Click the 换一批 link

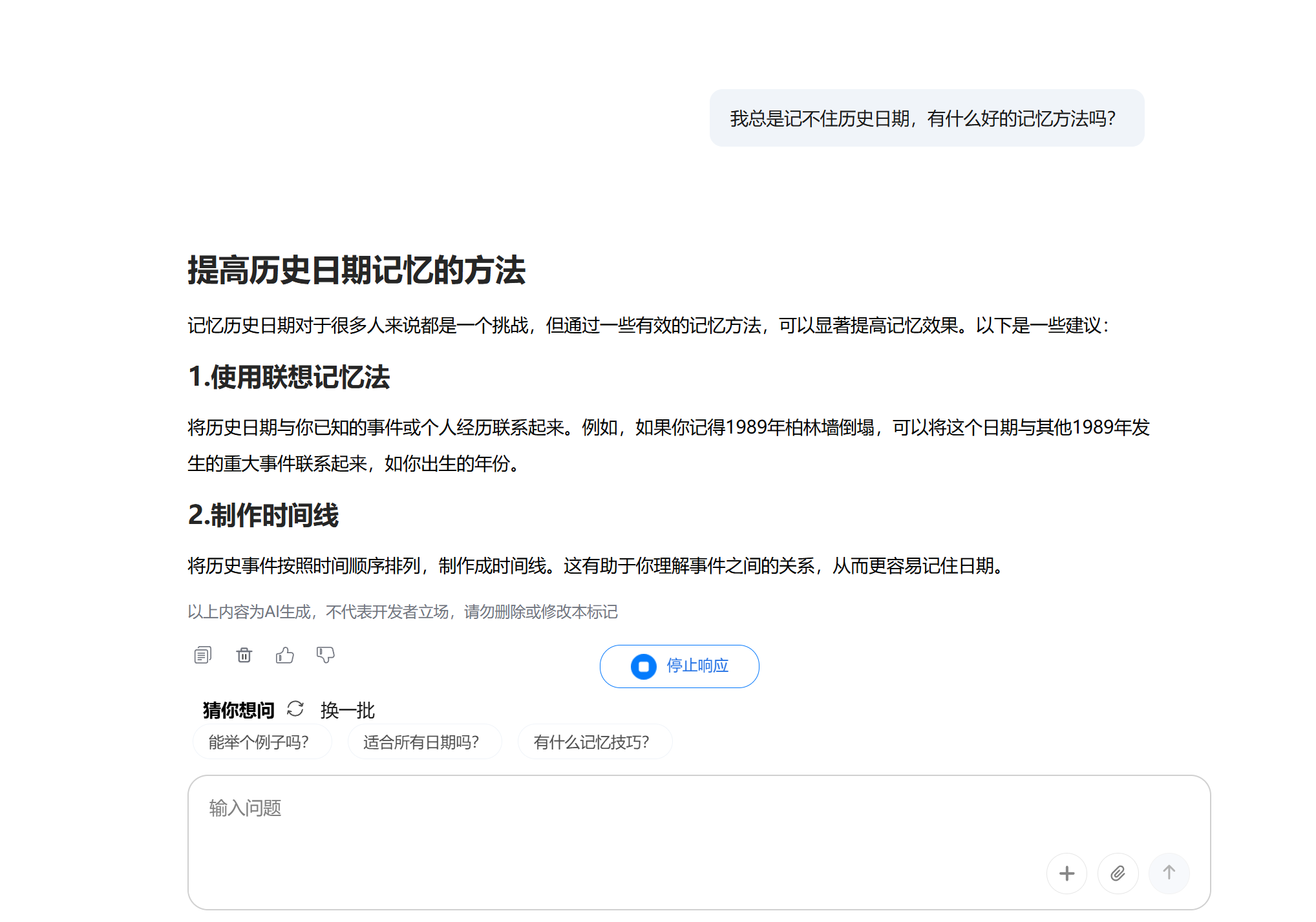point(346,709)
